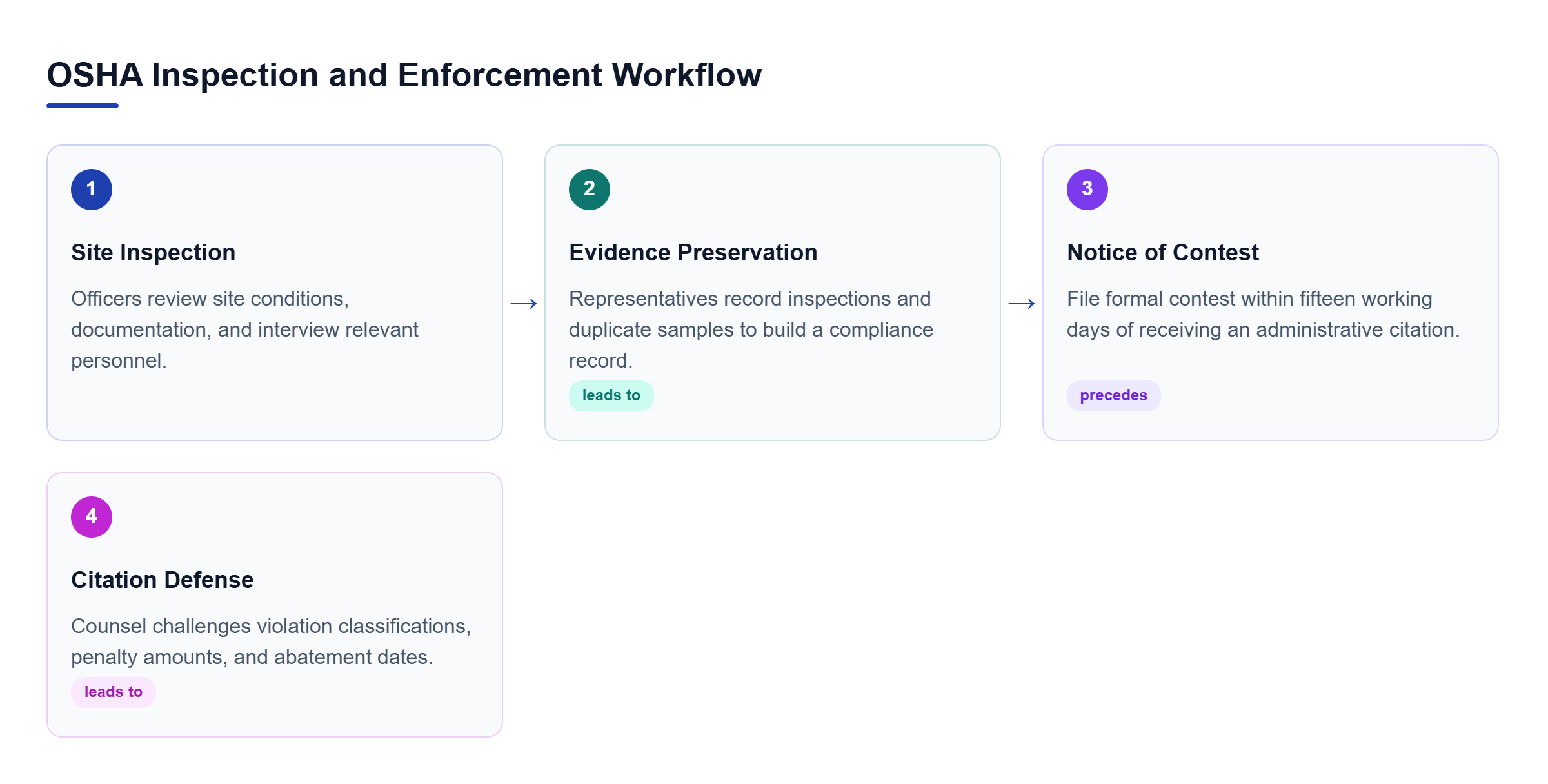Click the Site Inspection heading
The height and width of the screenshot is (784, 1548).
pyautogui.click(x=154, y=252)
